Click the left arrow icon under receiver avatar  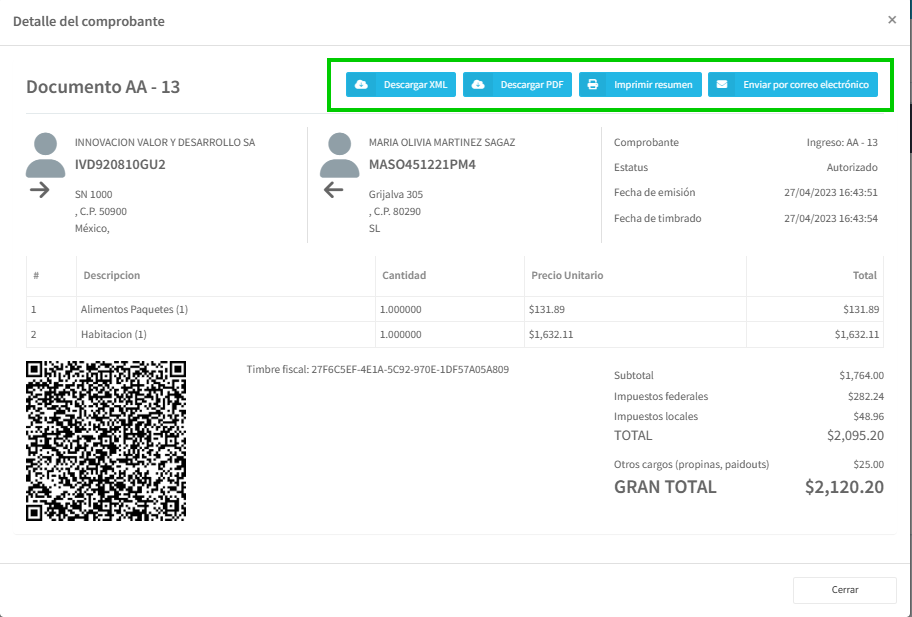[x=333, y=190]
